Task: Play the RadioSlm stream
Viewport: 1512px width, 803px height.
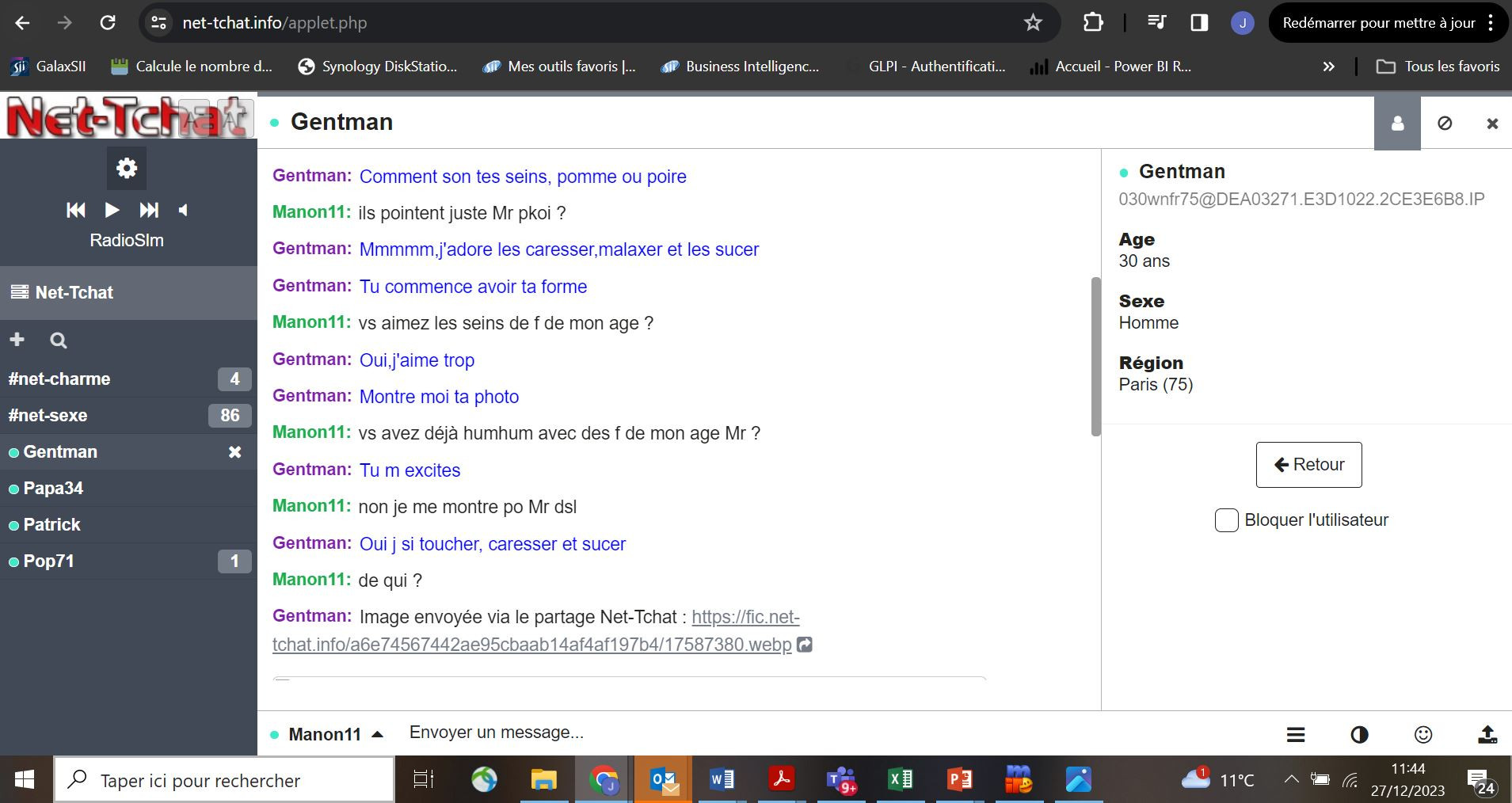Action: click(112, 210)
